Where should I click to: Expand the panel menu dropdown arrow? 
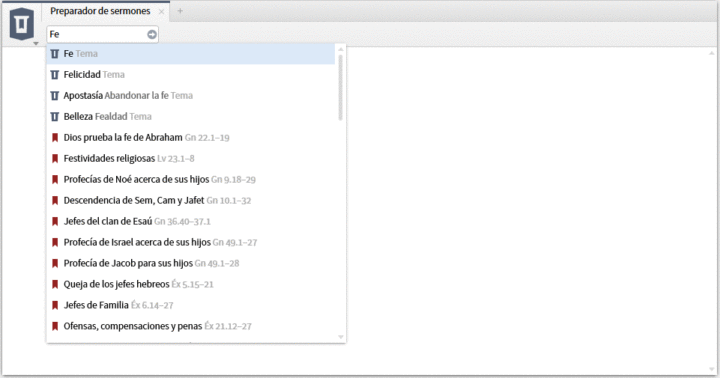click(36, 44)
